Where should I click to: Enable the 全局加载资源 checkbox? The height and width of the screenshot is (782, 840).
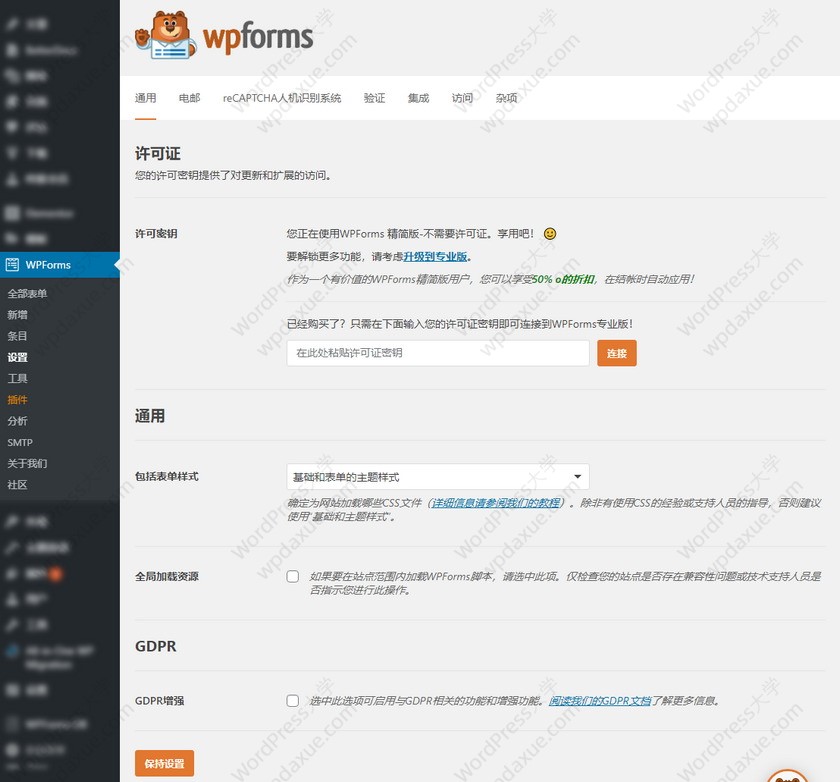pos(292,576)
